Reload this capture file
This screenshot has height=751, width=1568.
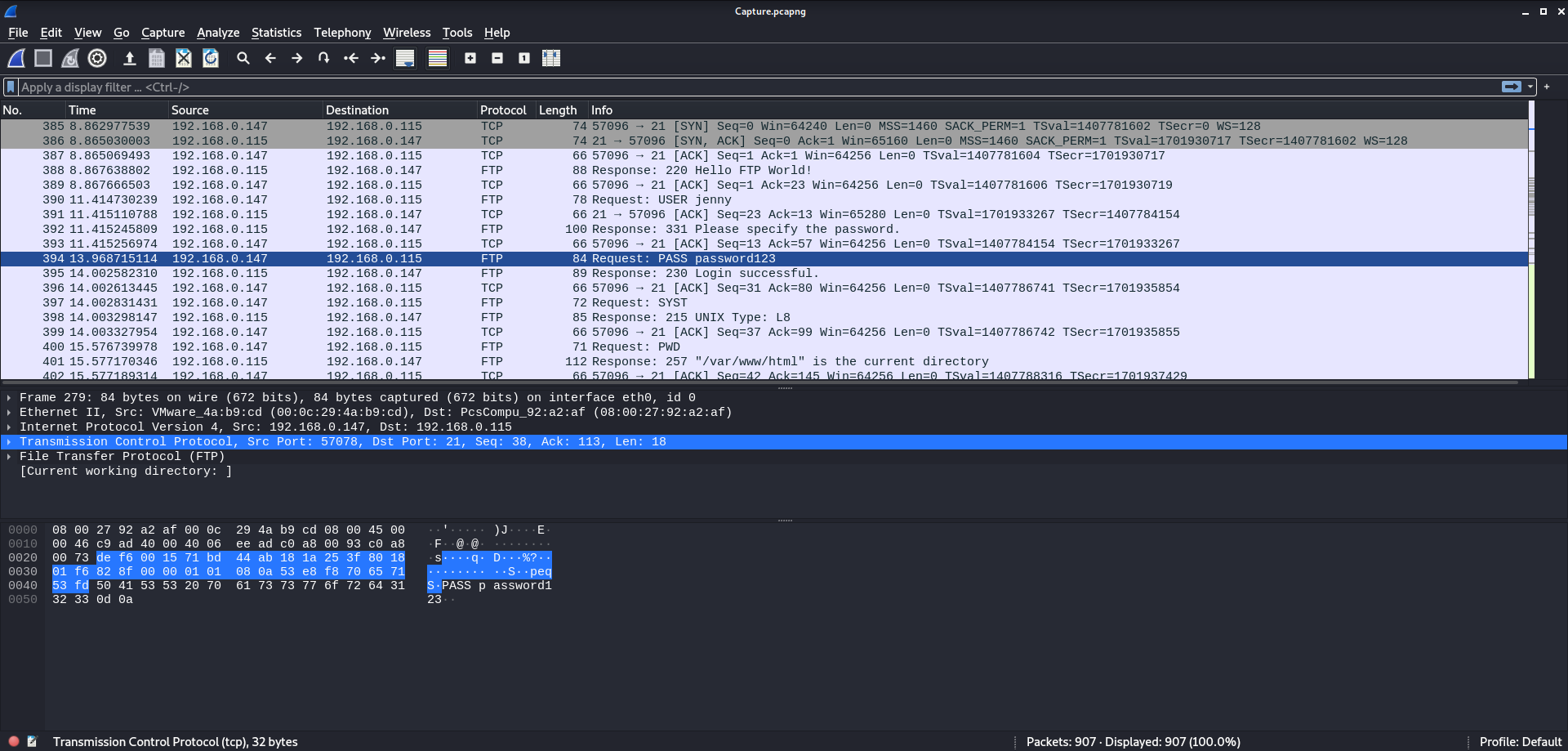tap(211, 58)
